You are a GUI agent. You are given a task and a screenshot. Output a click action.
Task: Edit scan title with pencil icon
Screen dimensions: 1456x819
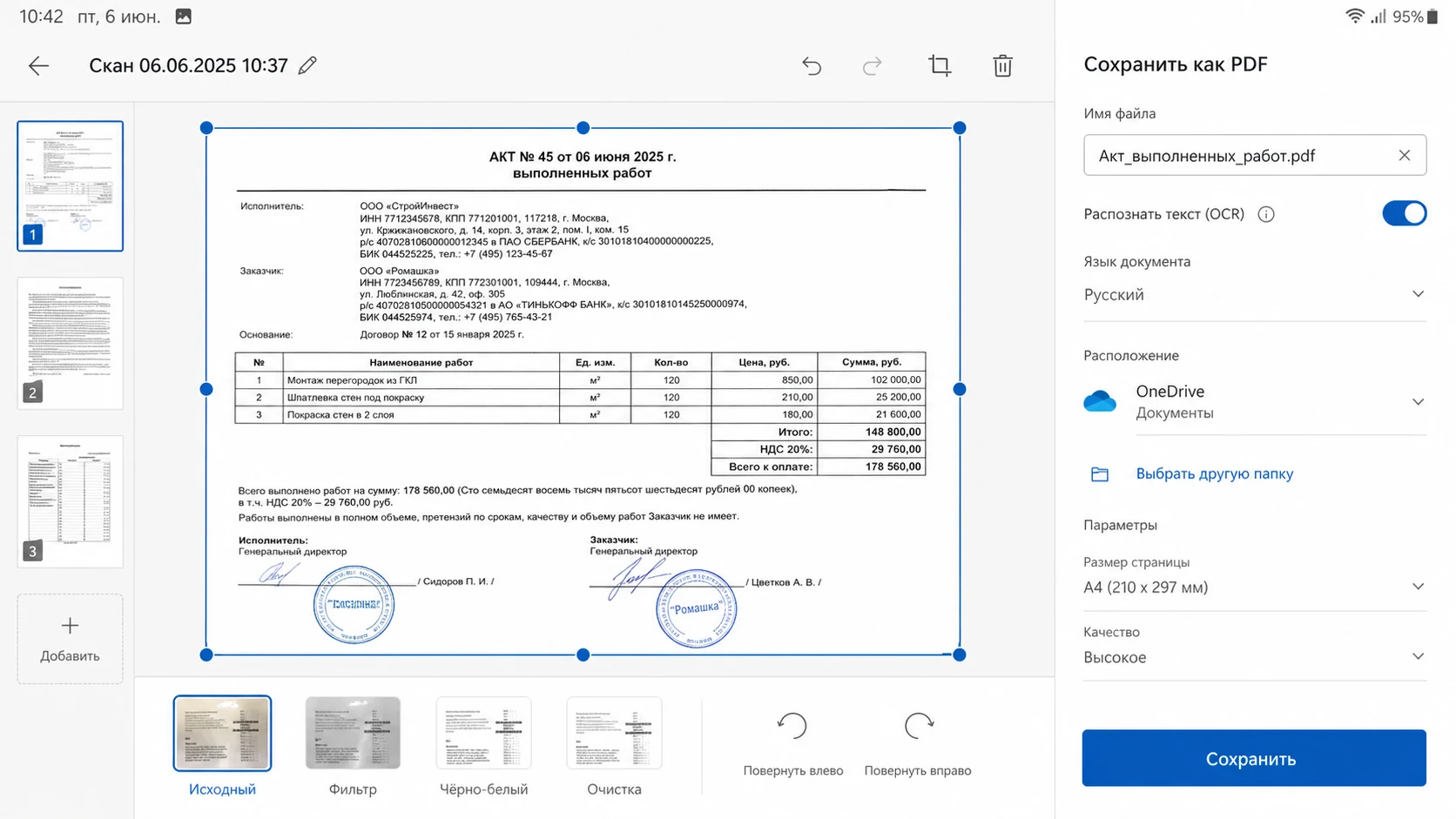[x=307, y=65]
